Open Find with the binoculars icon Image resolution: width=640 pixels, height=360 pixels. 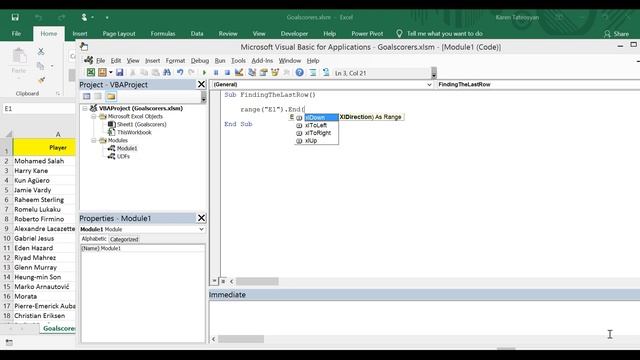pos(167,73)
